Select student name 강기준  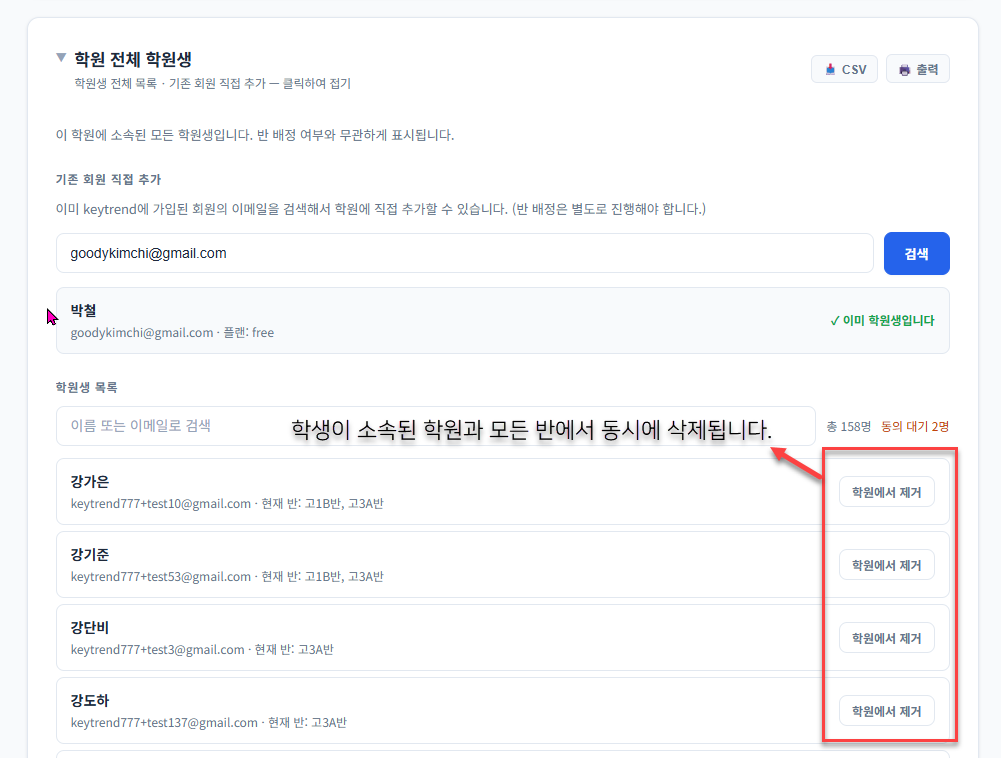click(89, 554)
